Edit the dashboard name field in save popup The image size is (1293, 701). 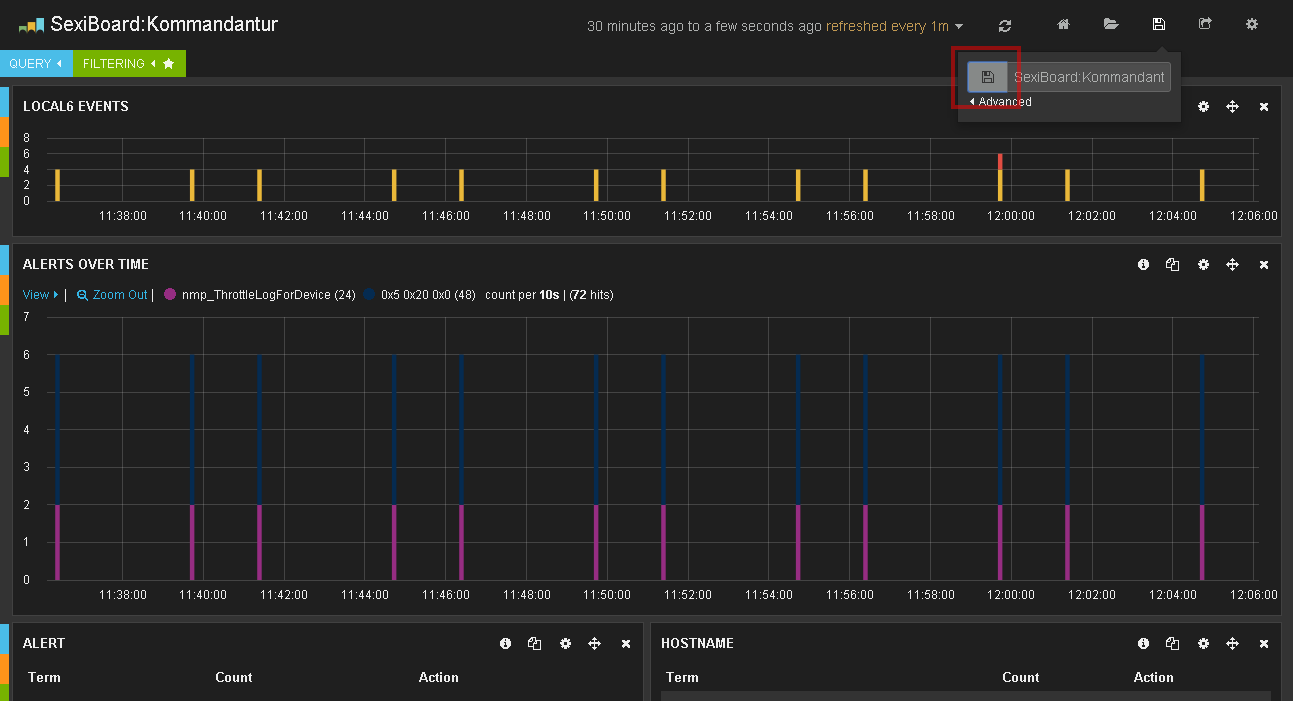(1089, 77)
